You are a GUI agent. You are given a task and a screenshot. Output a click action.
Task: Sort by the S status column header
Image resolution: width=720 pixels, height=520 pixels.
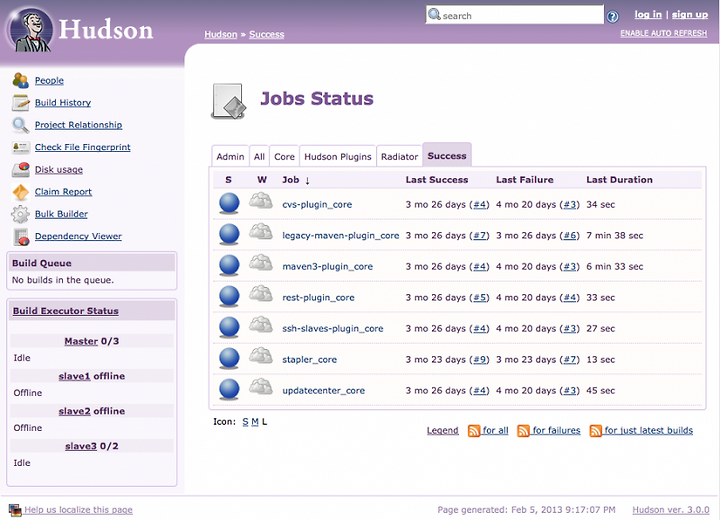228,180
